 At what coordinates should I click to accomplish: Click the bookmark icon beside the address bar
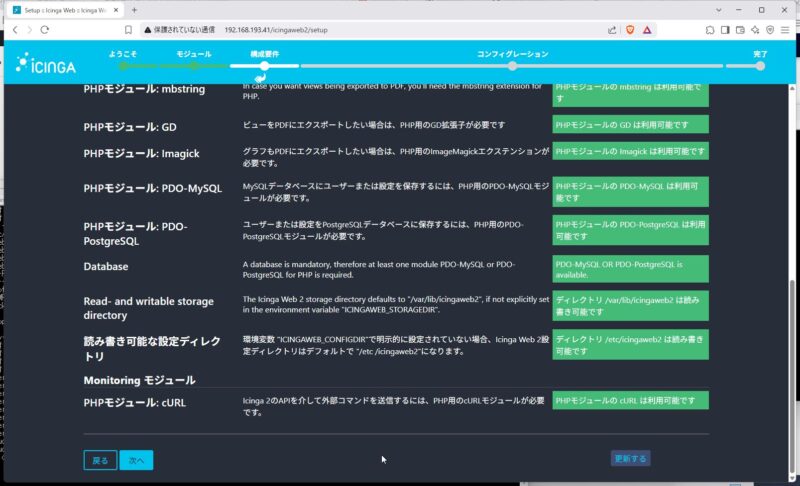pos(128,30)
